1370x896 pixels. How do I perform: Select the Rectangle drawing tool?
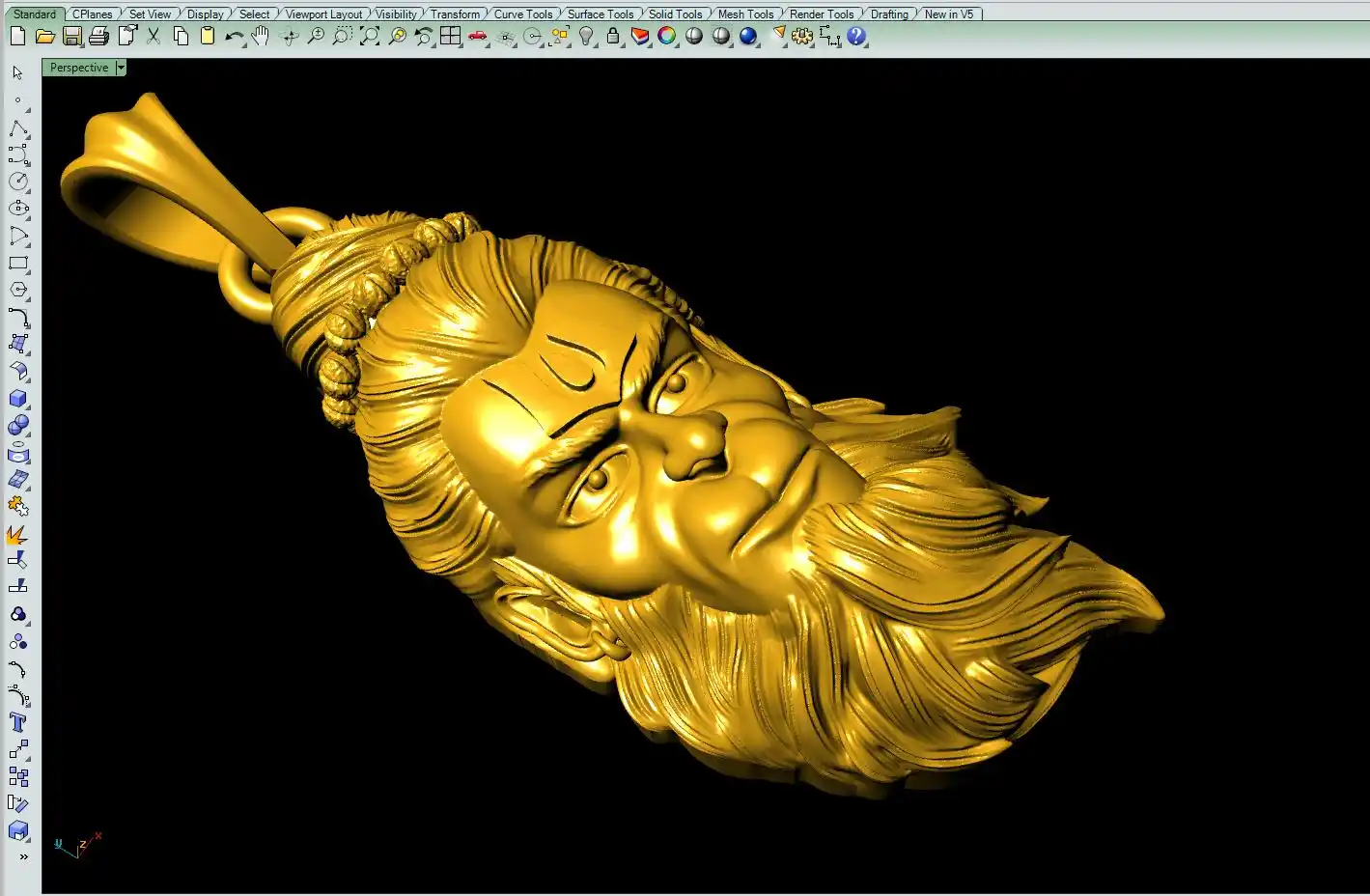click(x=18, y=263)
